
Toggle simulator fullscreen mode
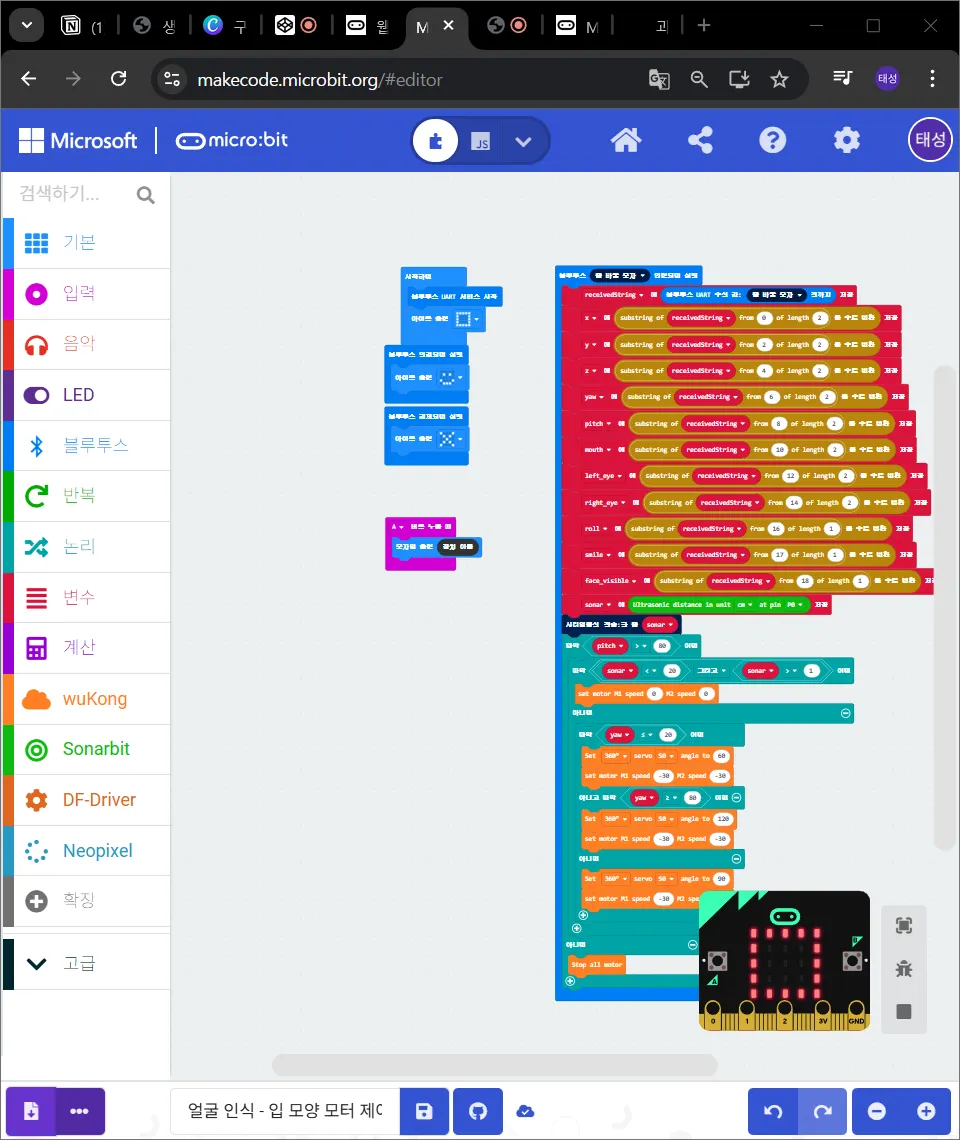[903, 926]
